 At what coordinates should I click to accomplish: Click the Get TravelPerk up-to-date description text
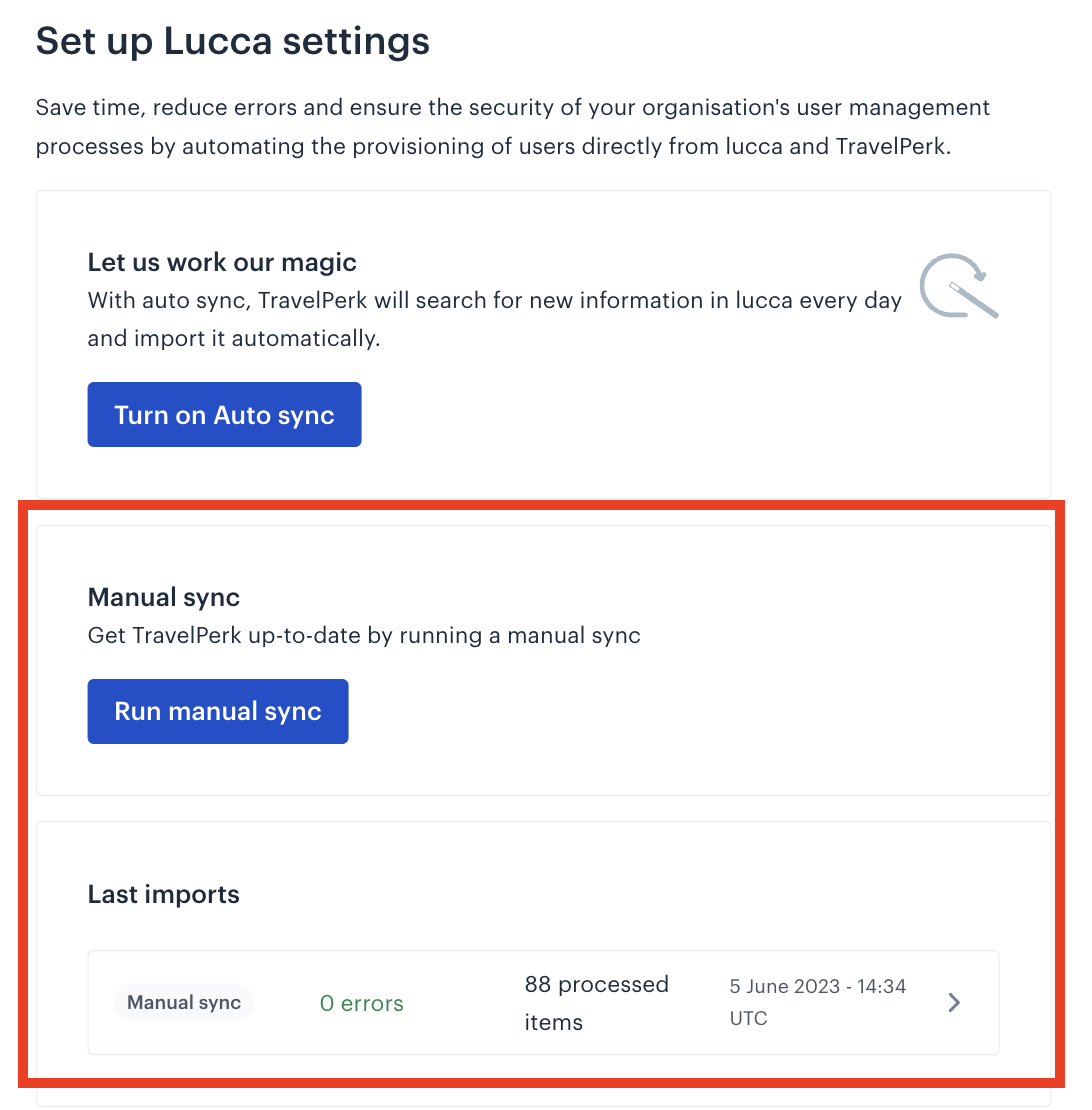click(364, 635)
